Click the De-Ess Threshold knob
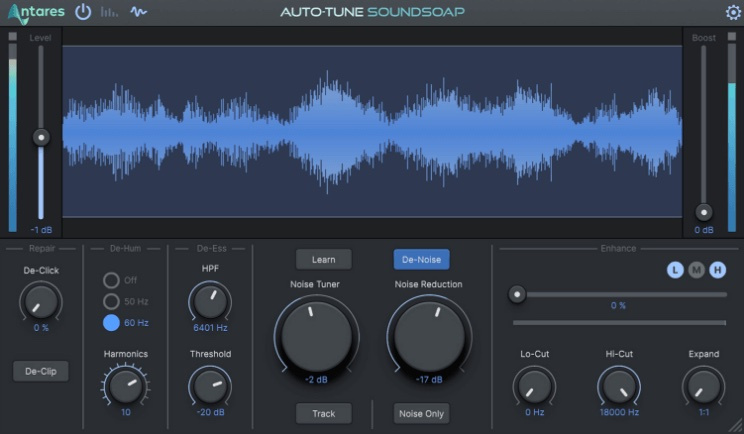 click(x=210, y=386)
